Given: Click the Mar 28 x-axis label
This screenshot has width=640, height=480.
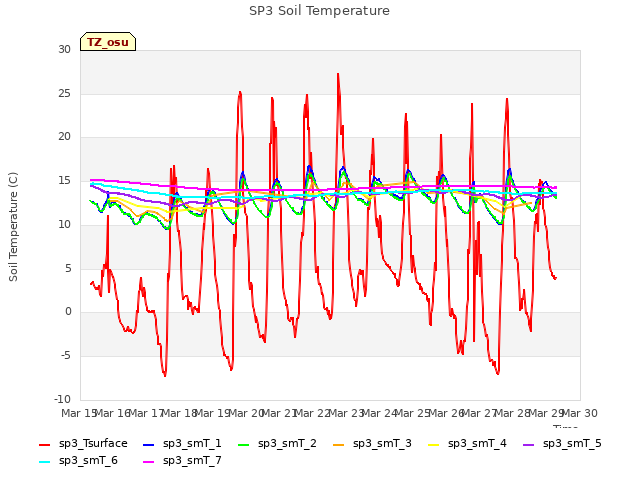Looking at the screenshot, I should tap(513, 413).
